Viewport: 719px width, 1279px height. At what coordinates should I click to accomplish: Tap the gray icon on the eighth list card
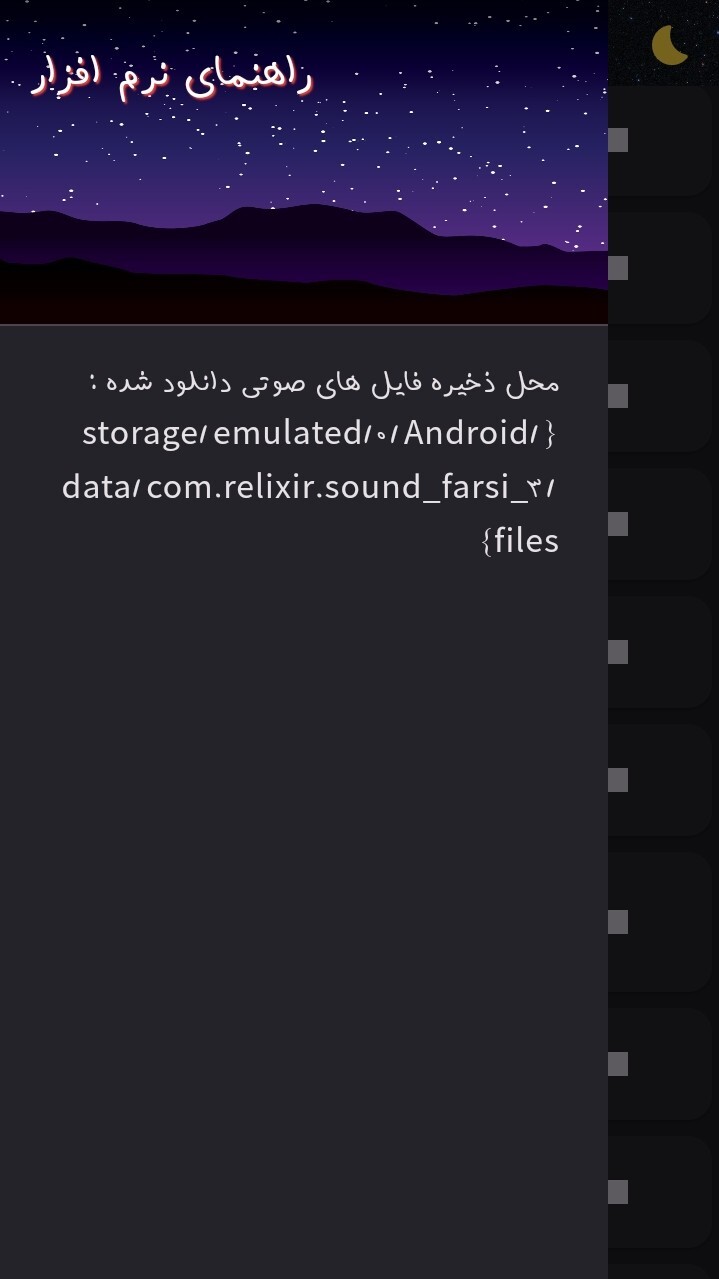pyautogui.click(x=618, y=1064)
